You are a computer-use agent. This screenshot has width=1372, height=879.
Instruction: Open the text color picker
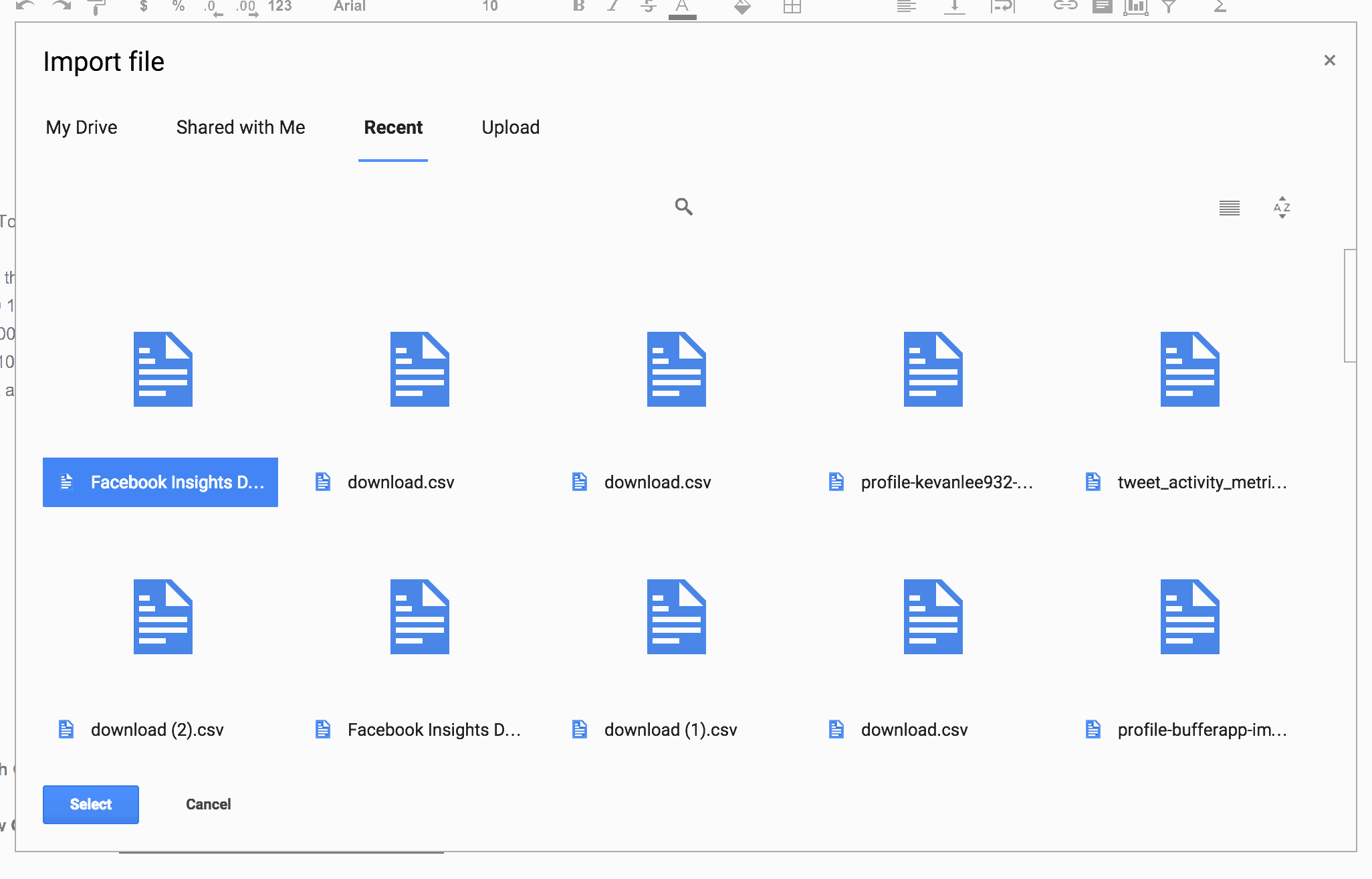(682, 7)
